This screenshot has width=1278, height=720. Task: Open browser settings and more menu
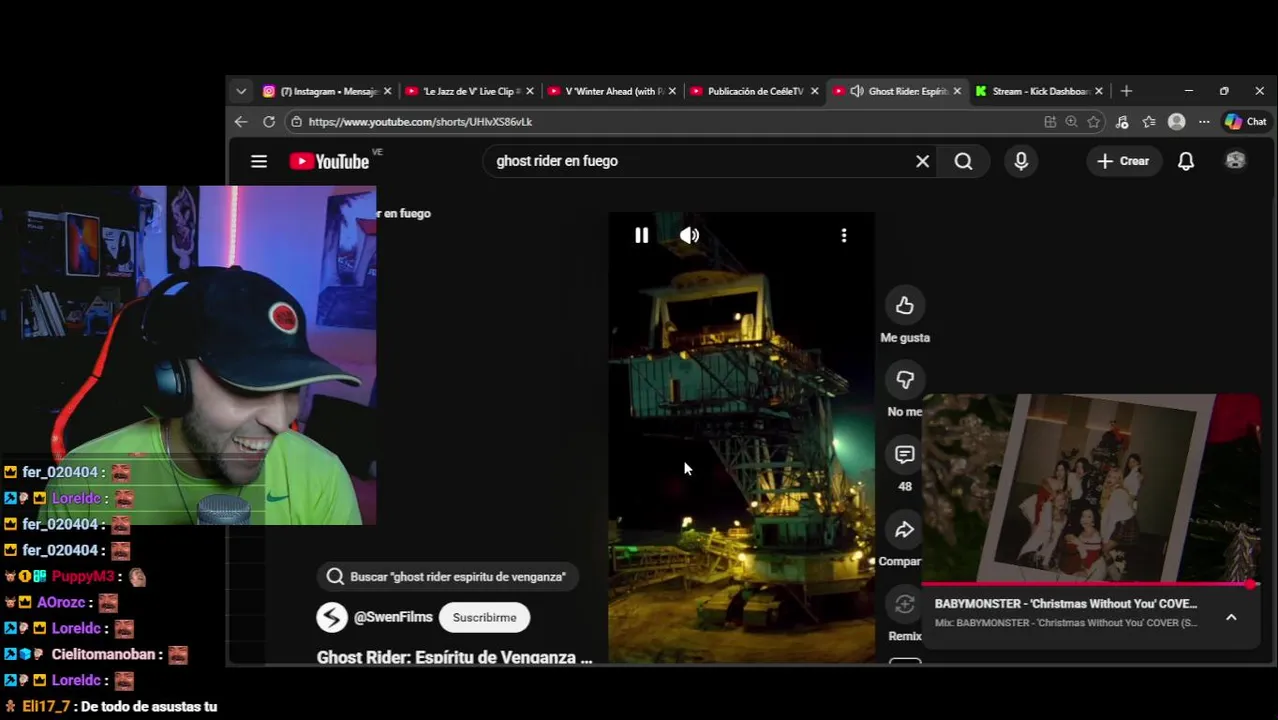[x=1204, y=121]
